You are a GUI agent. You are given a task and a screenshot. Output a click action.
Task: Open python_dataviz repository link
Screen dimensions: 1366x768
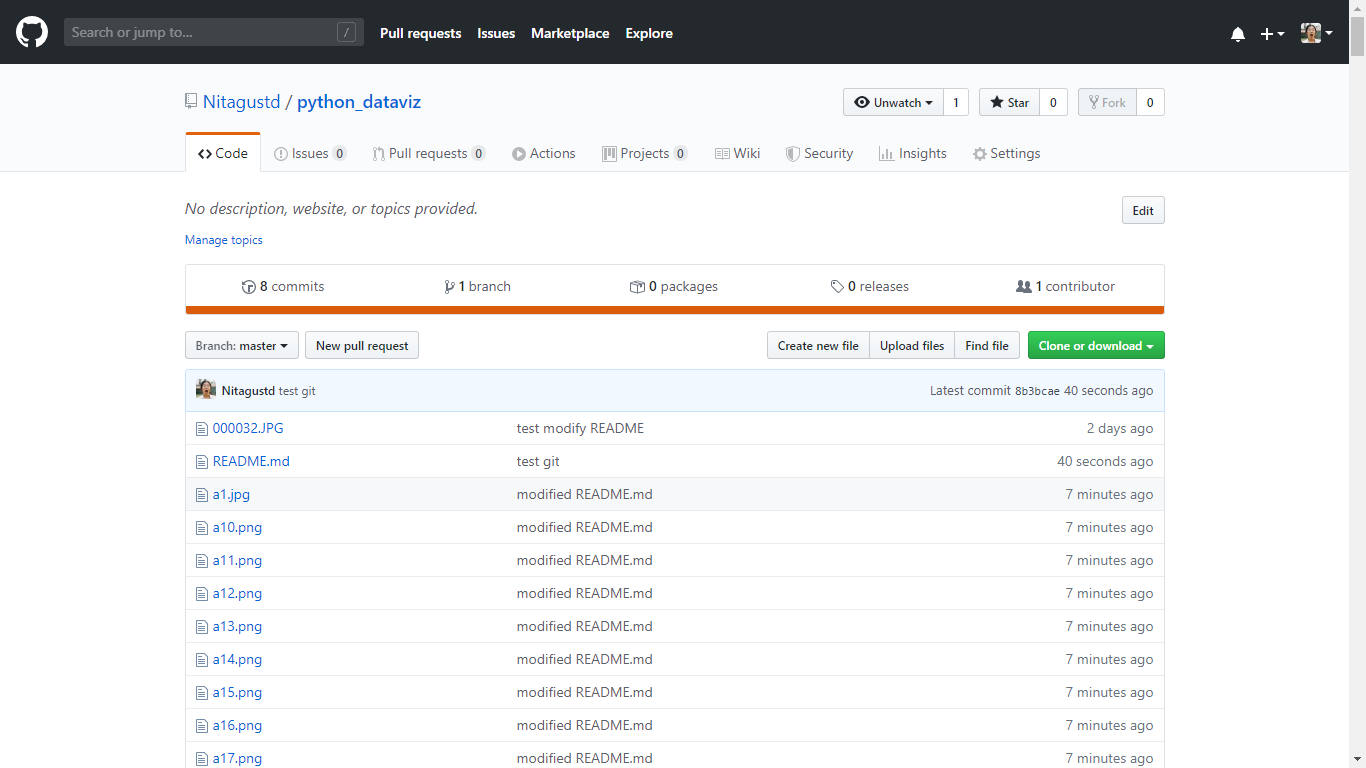tap(359, 102)
